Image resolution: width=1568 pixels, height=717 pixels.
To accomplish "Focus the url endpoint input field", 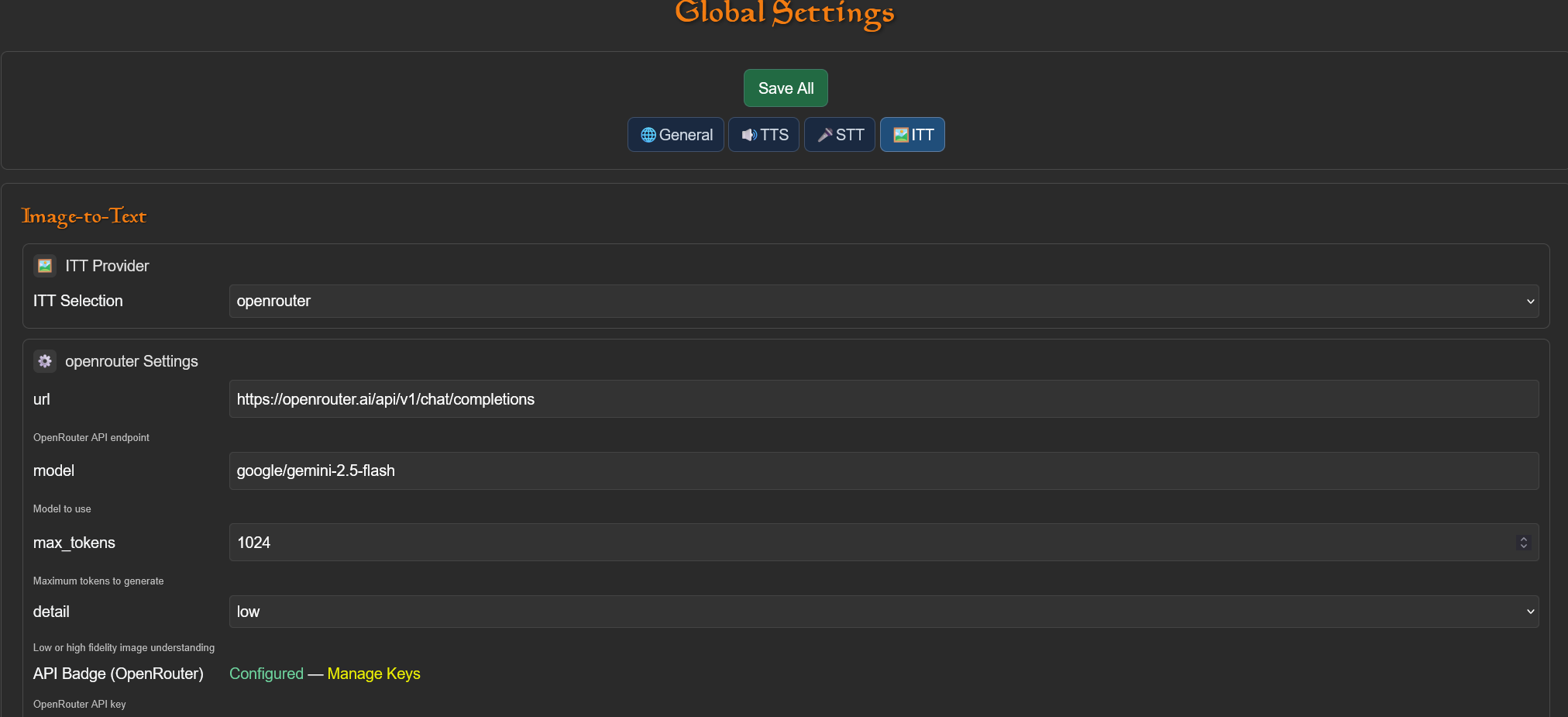I will (x=883, y=399).
